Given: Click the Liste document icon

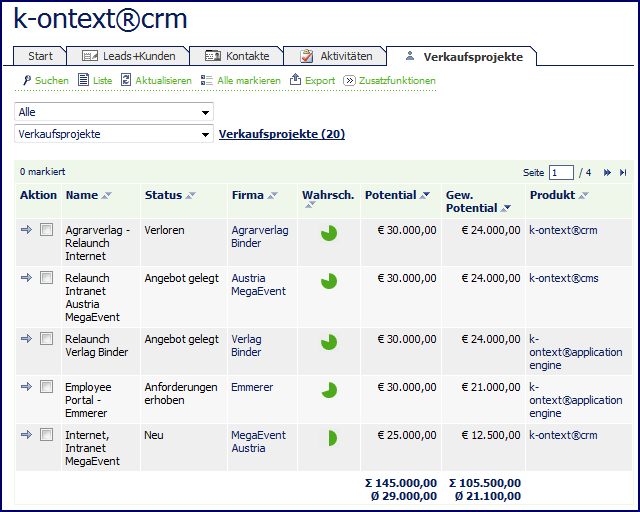Looking at the screenshot, I should point(83,80).
